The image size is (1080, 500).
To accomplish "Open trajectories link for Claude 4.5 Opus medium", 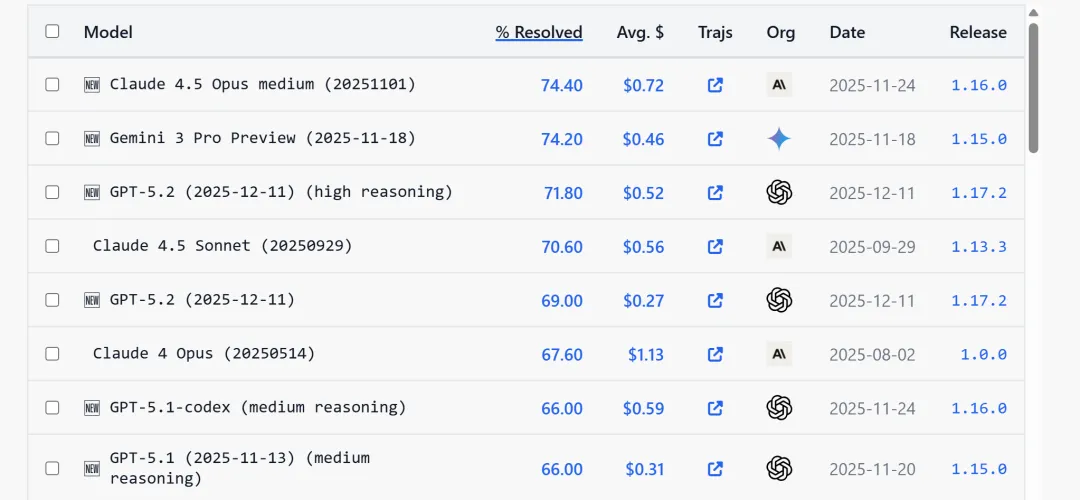I will pos(715,85).
